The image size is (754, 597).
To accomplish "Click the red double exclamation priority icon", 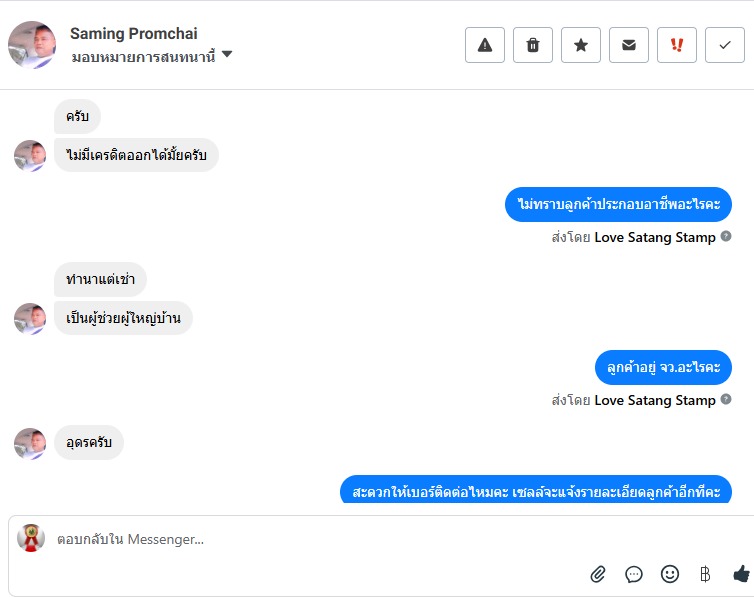I will pos(677,45).
